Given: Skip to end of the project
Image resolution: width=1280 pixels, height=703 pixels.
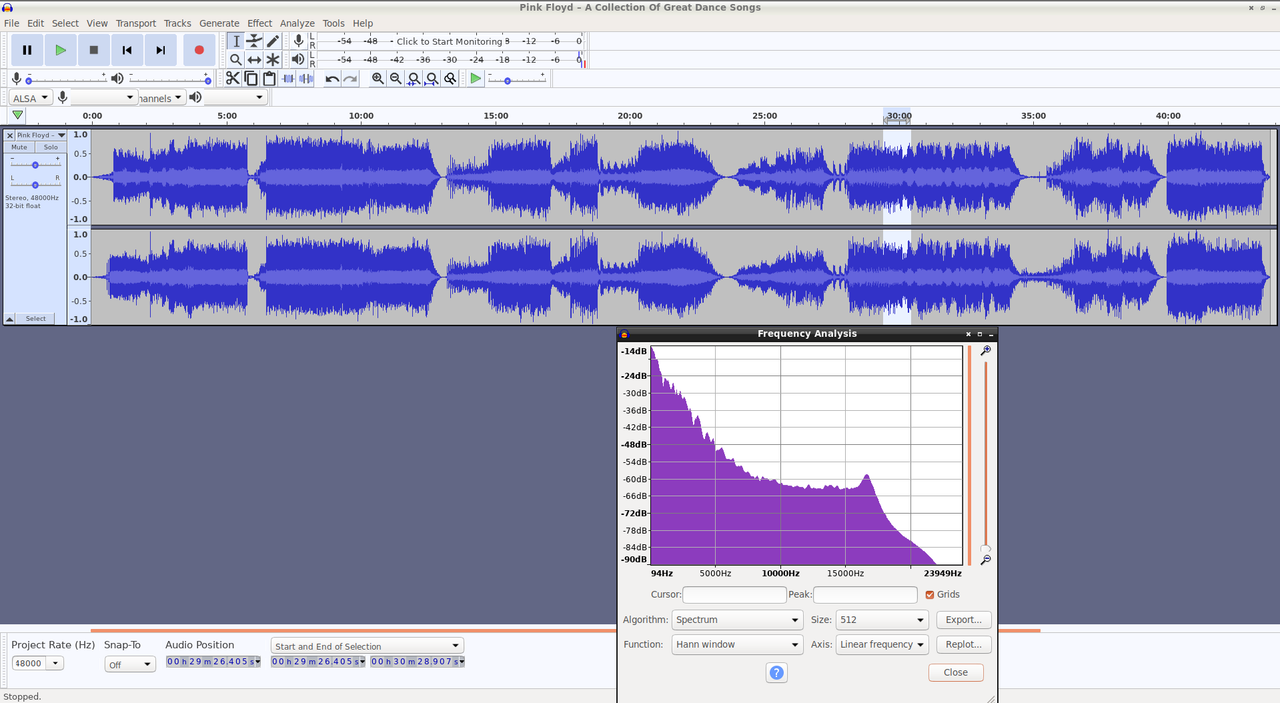Looking at the screenshot, I should coord(160,49).
